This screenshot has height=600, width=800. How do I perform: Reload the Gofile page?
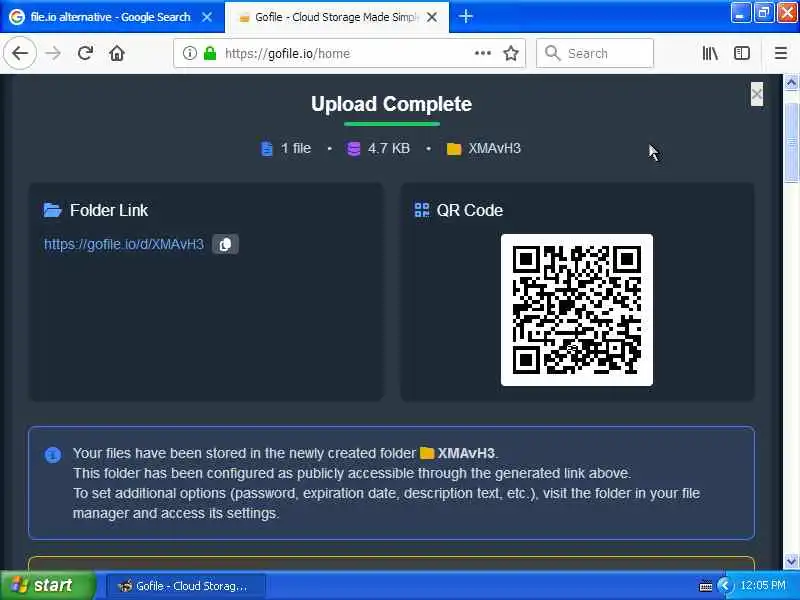pyautogui.click(x=85, y=53)
